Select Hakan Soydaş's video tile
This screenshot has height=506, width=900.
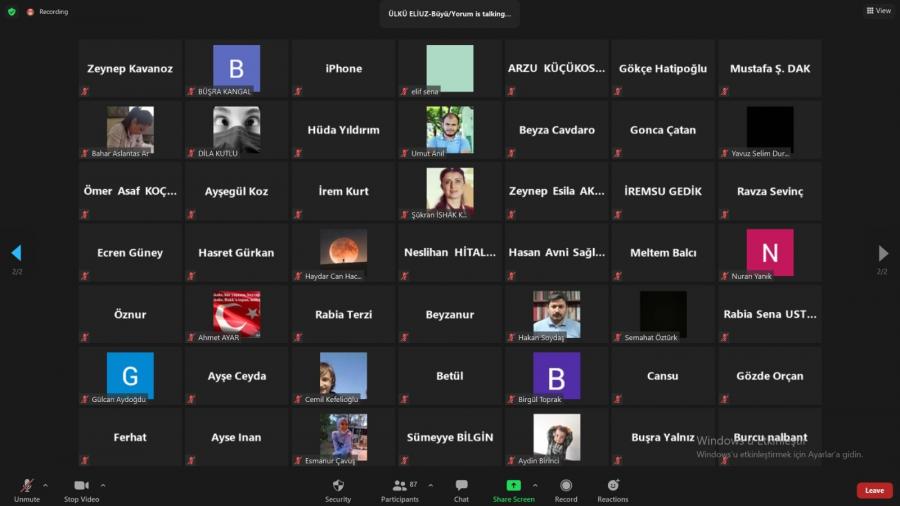pyautogui.click(x=557, y=314)
